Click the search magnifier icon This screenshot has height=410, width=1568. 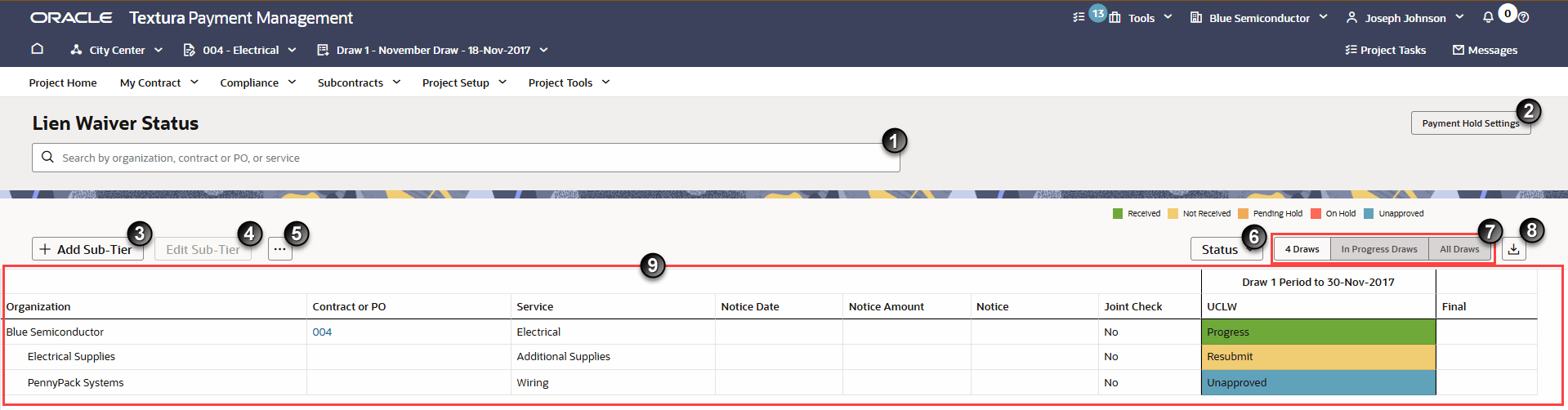(x=47, y=157)
